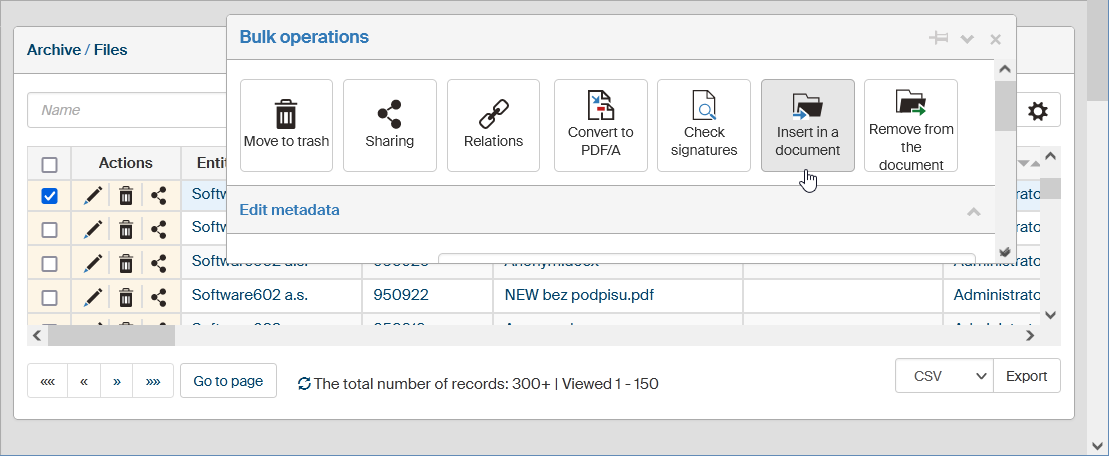Tick the select-all header checkbox
The height and width of the screenshot is (456, 1109).
pos(49,164)
